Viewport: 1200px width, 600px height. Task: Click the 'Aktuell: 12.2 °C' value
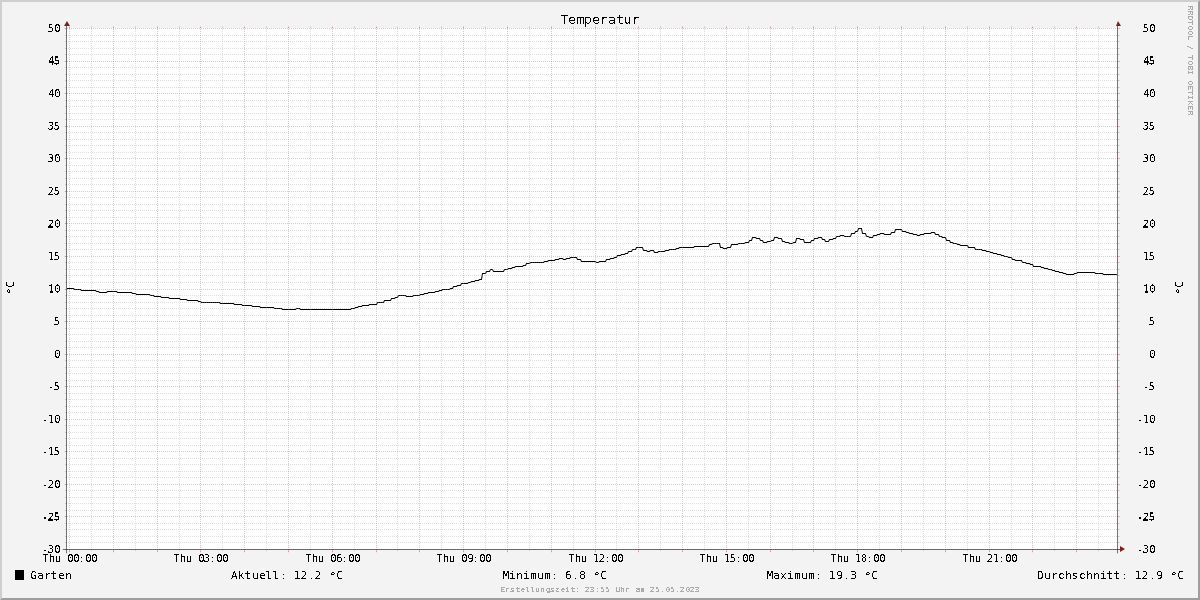[x=287, y=575]
